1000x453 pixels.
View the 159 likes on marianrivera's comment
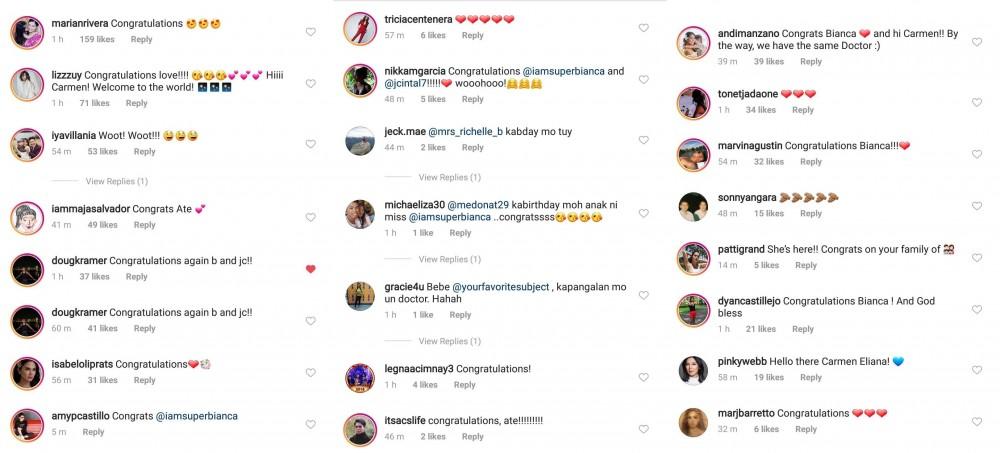click(97, 40)
